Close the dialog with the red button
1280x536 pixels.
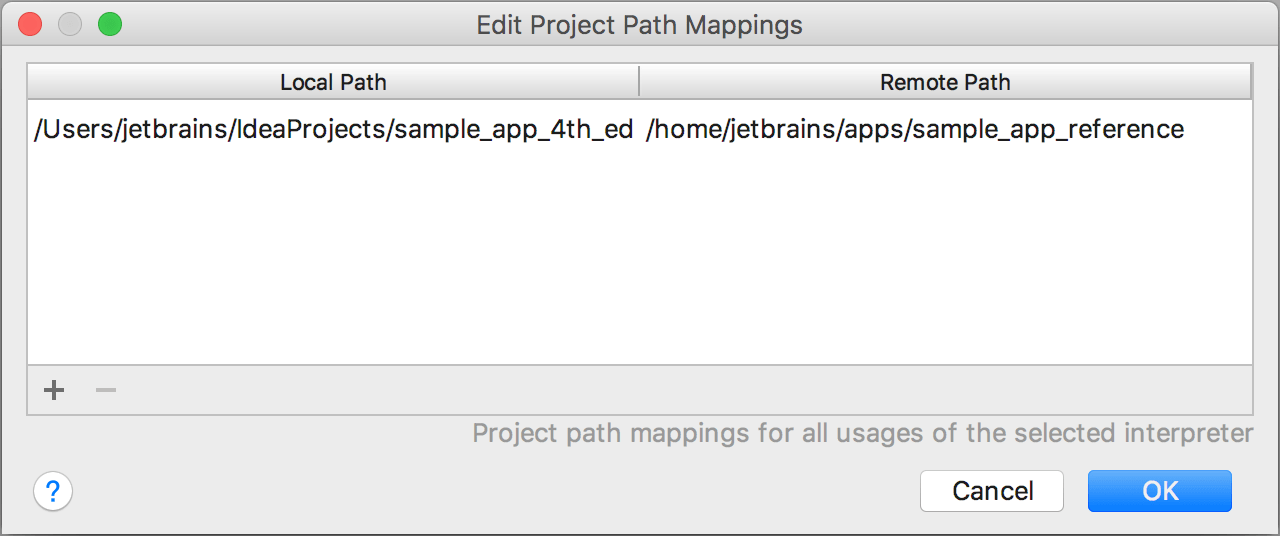(31, 24)
